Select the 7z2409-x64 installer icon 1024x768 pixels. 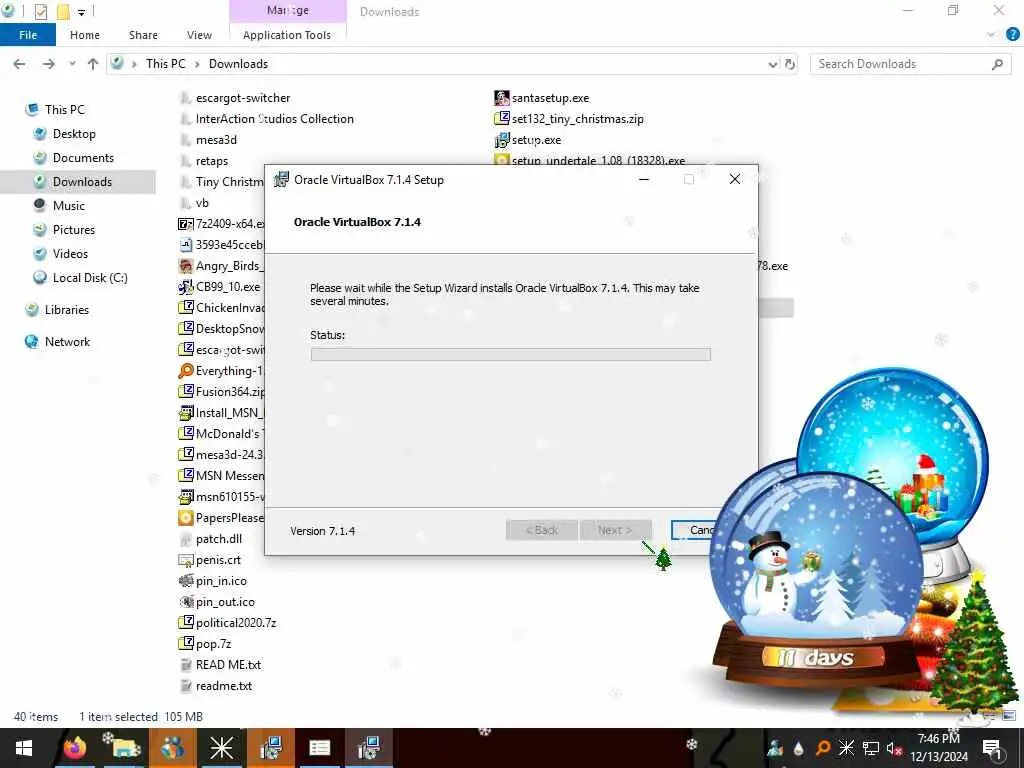(185, 224)
